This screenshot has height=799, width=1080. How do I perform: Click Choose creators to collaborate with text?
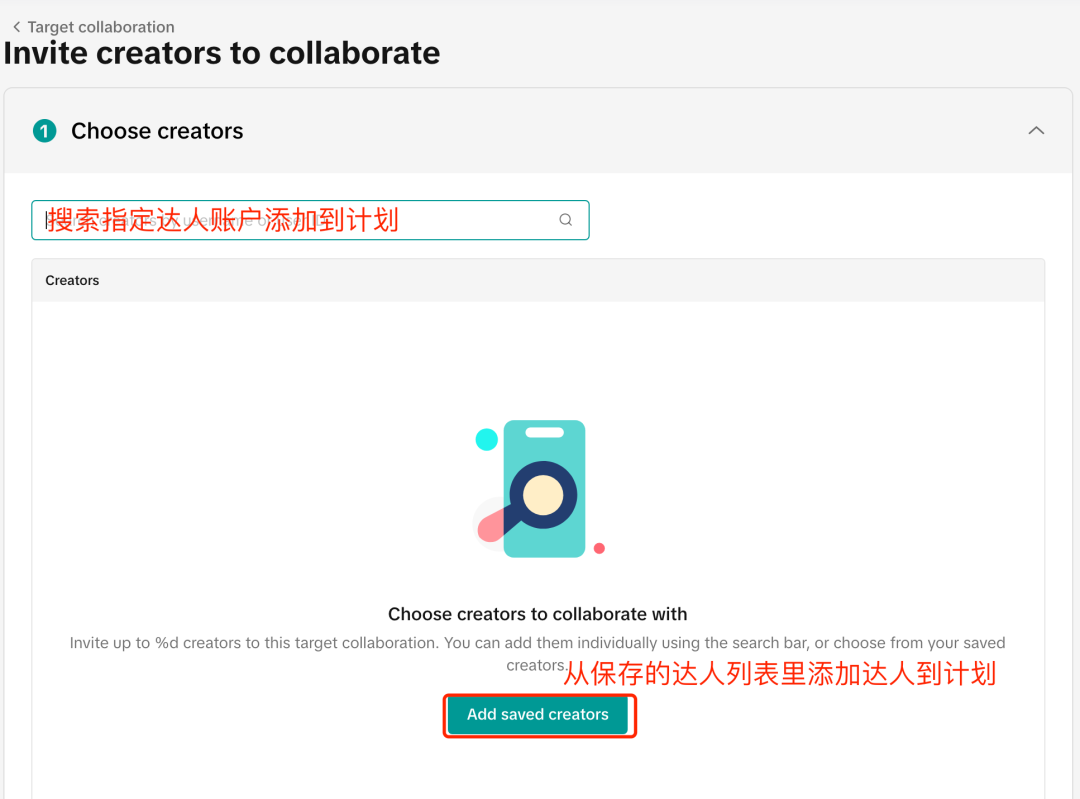(537, 614)
